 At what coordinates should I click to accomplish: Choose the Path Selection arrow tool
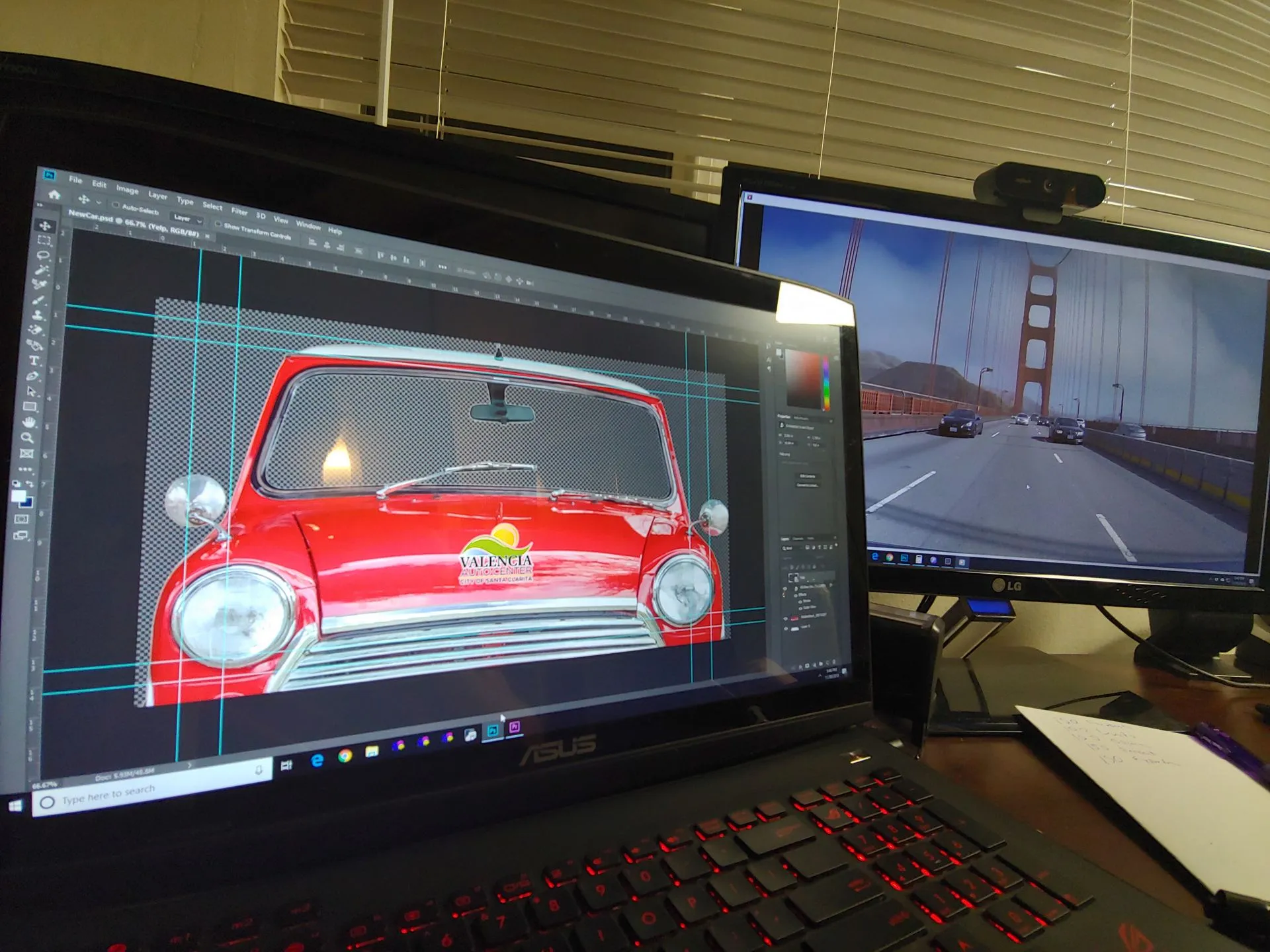[32, 391]
